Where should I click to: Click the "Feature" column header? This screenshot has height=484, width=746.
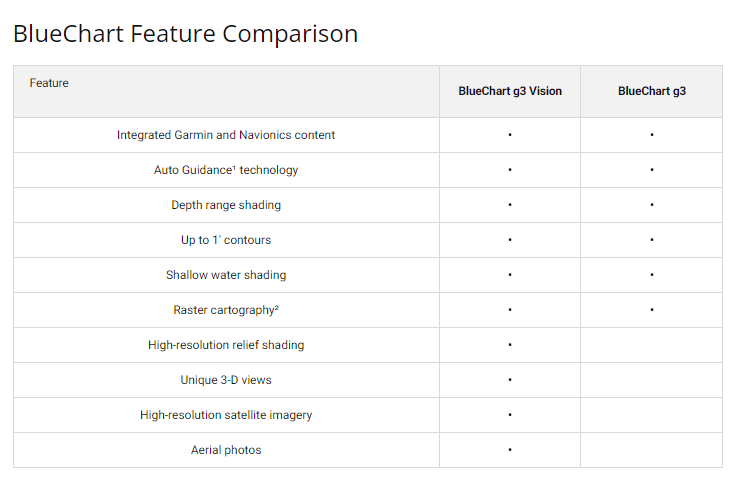49,83
